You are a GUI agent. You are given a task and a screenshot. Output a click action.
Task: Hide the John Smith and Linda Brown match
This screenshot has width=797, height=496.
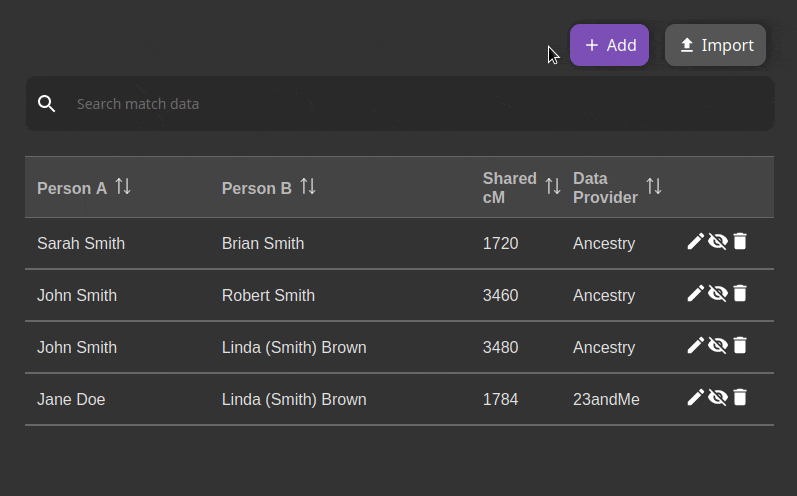[x=718, y=345]
